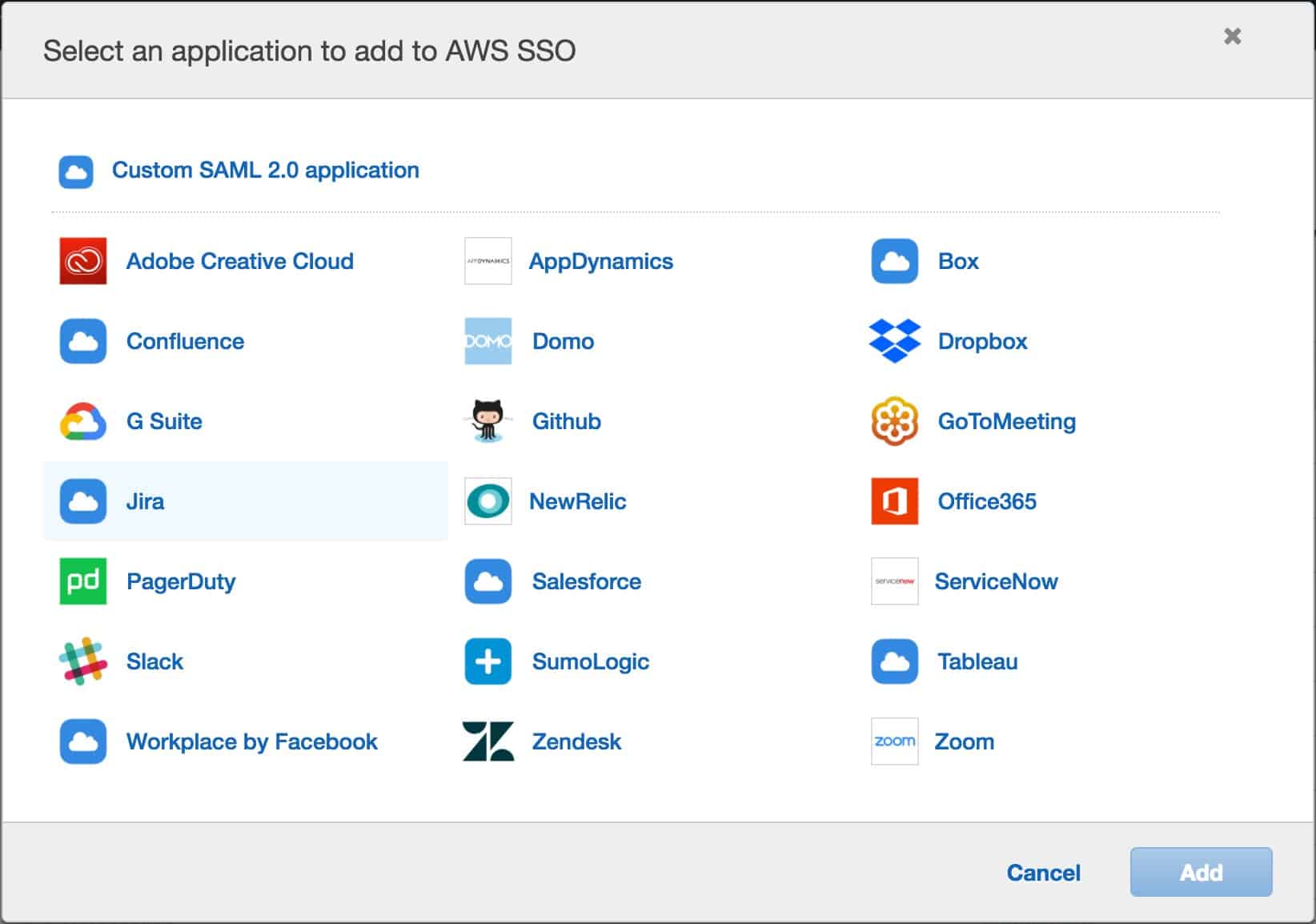
Task: Select the Box application name
Action: [x=958, y=261]
